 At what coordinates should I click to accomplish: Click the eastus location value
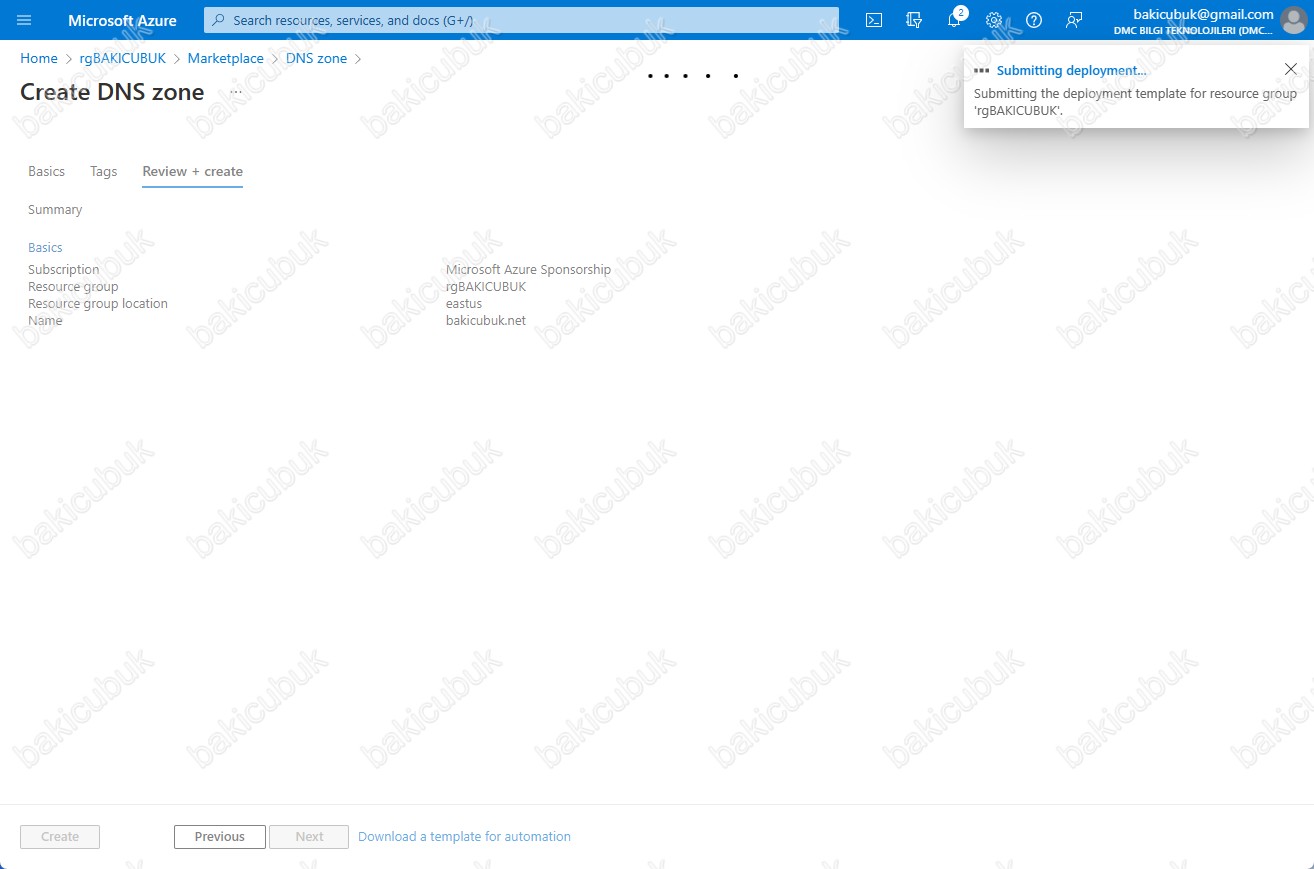(464, 304)
